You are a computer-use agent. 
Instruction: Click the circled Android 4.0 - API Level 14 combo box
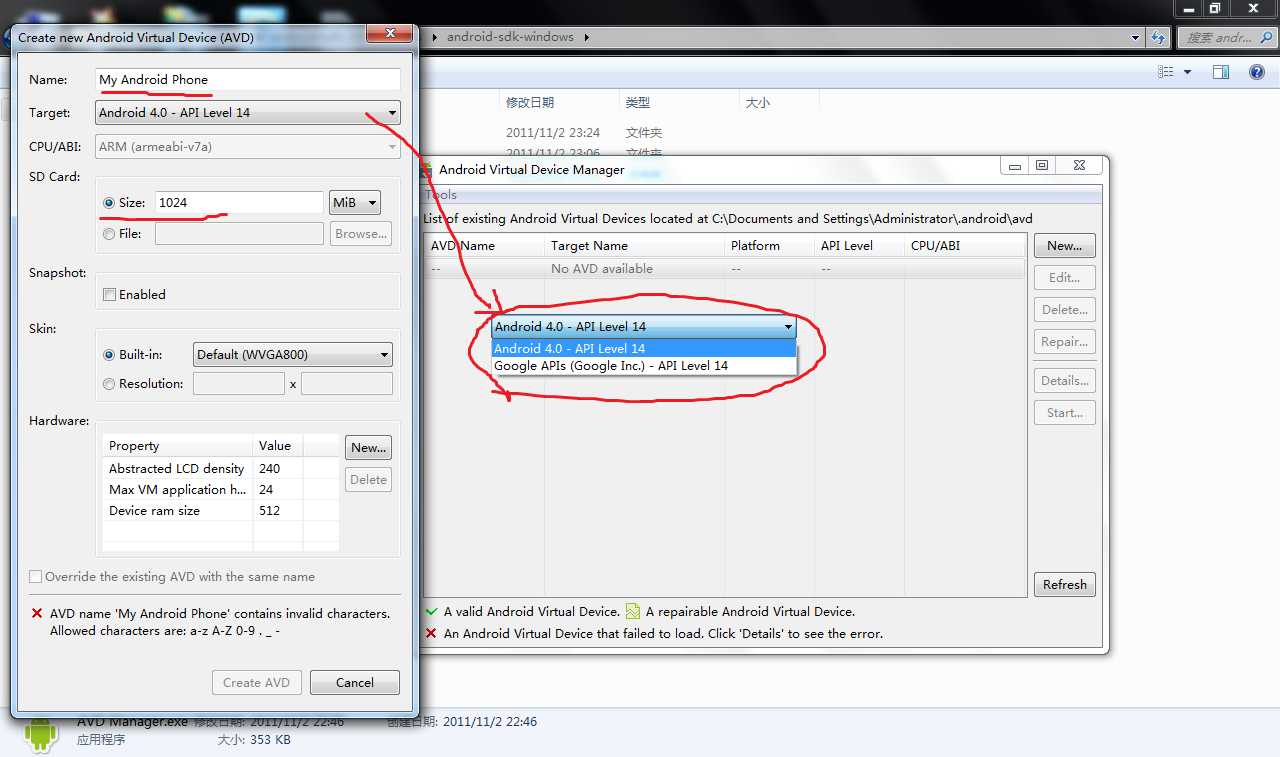pyautogui.click(x=644, y=327)
